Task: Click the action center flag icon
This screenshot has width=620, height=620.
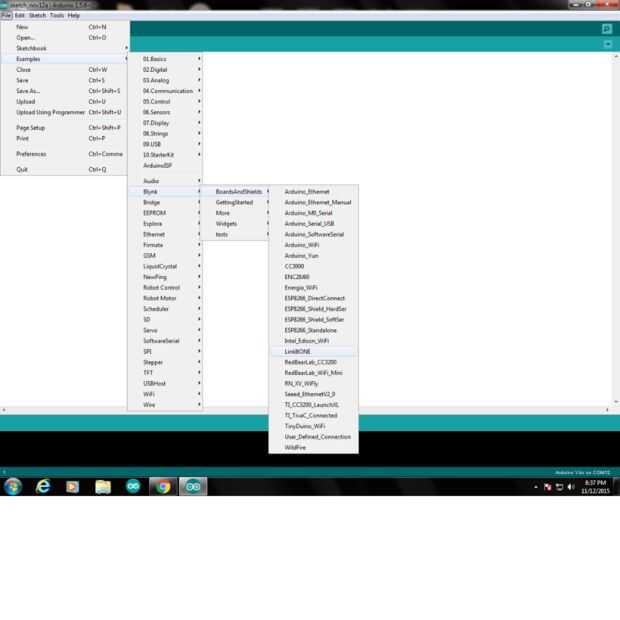Action: pyautogui.click(x=548, y=487)
